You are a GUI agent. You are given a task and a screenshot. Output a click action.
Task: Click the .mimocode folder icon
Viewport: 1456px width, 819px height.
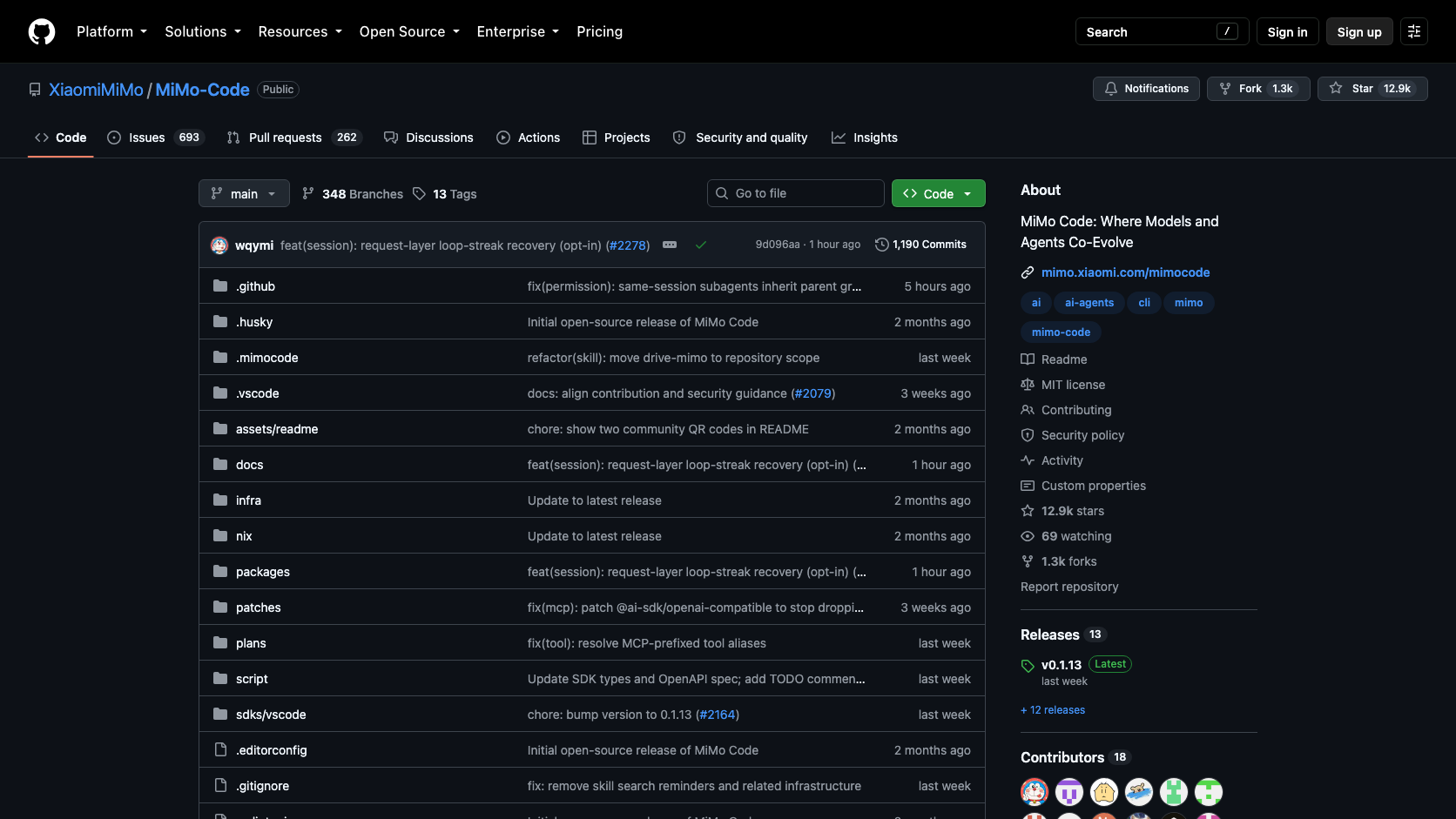point(220,357)
